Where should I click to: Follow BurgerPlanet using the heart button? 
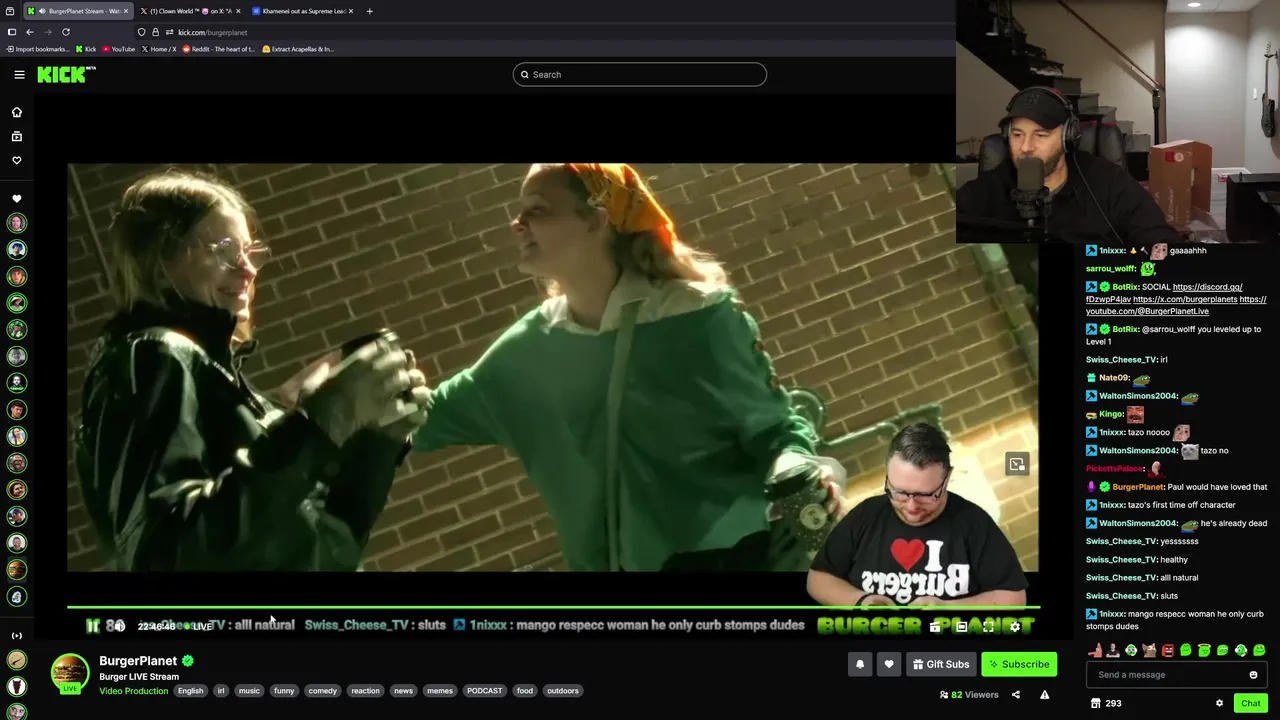(x=889, y=664)
